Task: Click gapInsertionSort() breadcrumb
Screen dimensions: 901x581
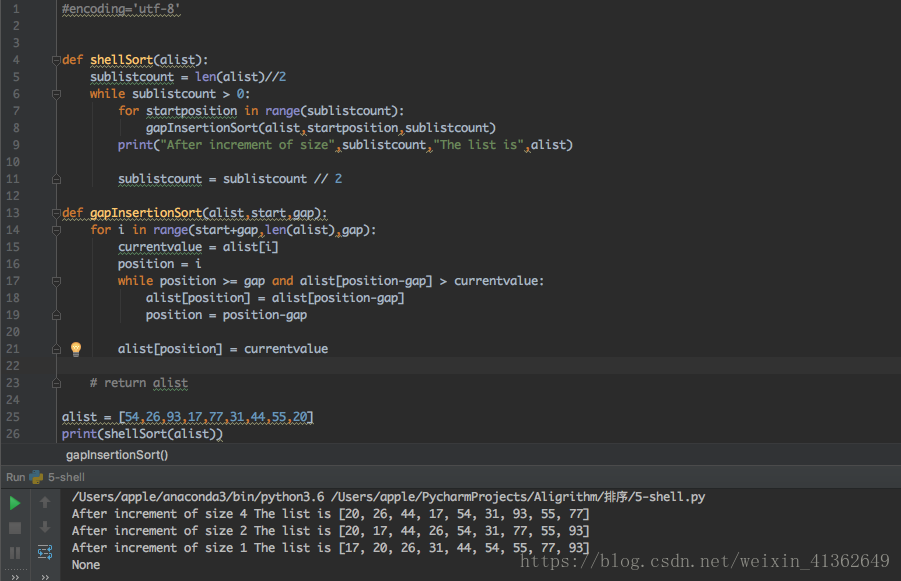Action: coord(117,455)
